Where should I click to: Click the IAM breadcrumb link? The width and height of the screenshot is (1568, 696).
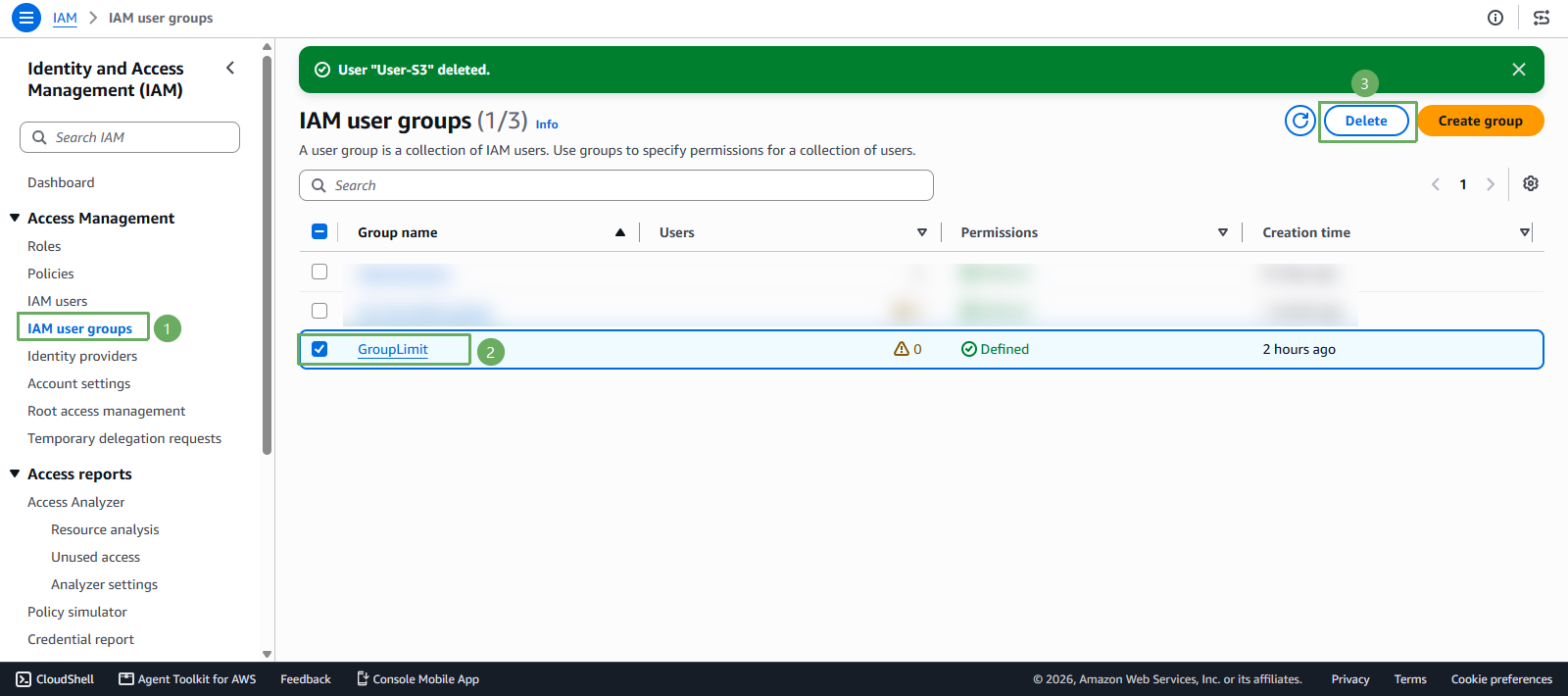[65, 18]
